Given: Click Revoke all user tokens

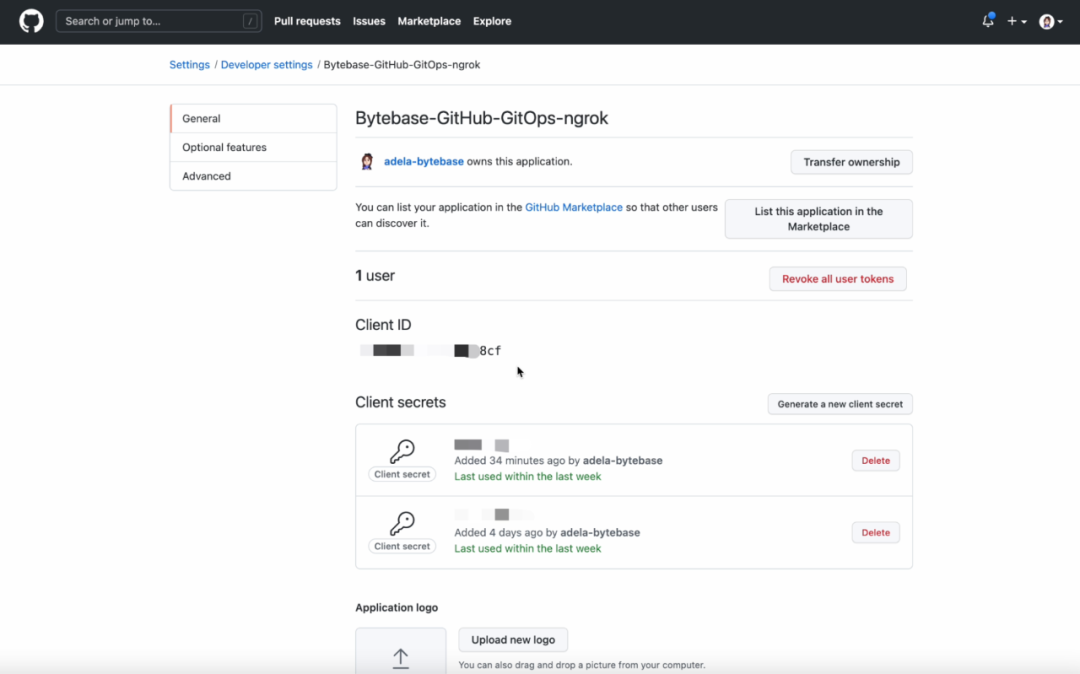Looking at the screenshot, I should click(837, 279).
